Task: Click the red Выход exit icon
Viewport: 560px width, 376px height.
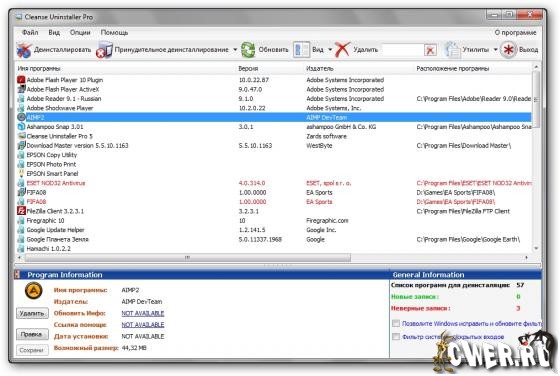Action: click(x=509, y=50)
